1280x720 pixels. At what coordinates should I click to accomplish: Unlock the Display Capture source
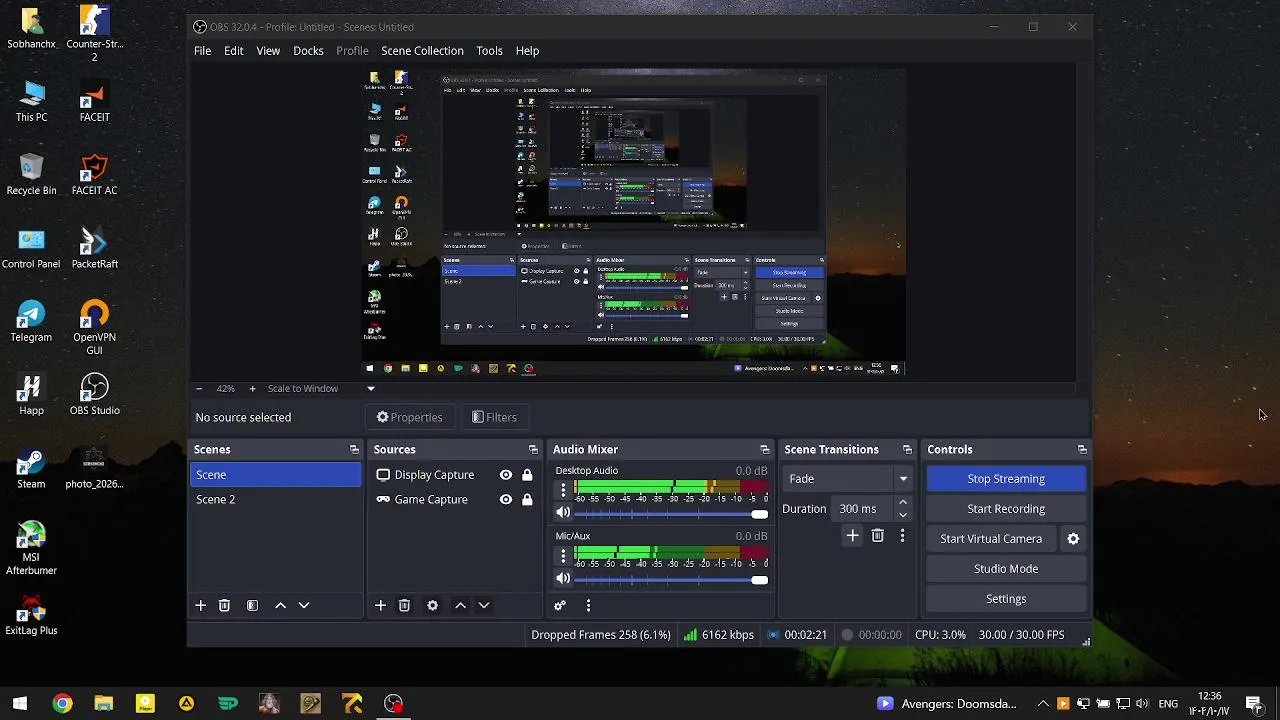(x=527, y=475)
